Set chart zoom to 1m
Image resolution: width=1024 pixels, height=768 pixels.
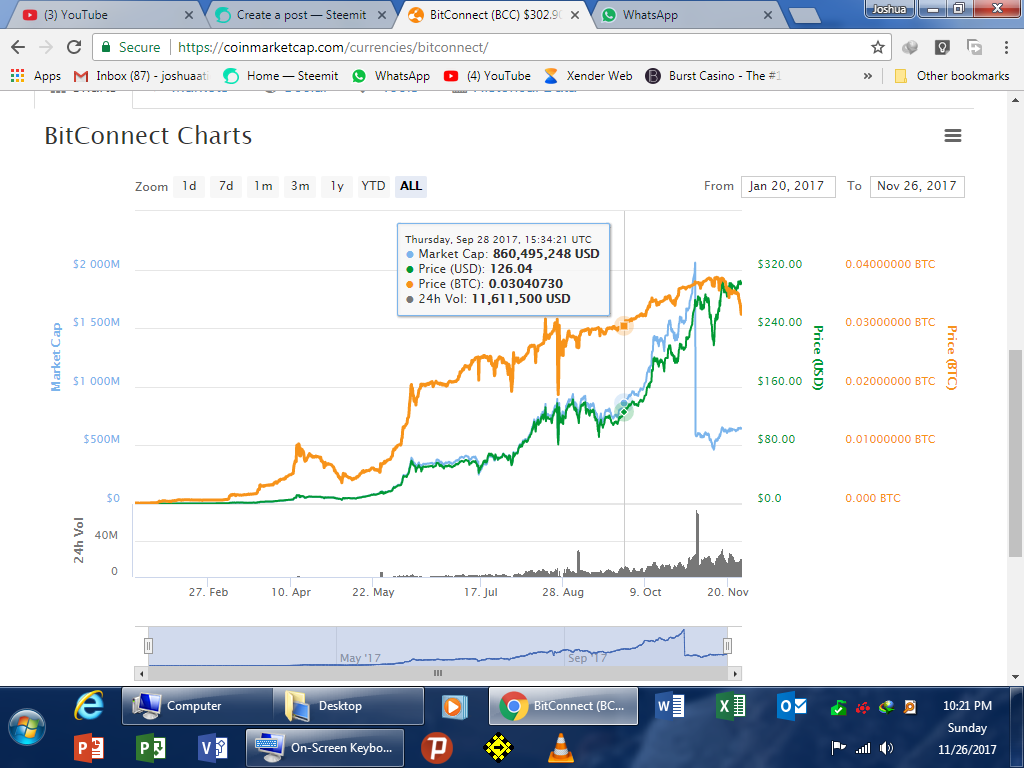pyautogui.click(x=263, y=186)
